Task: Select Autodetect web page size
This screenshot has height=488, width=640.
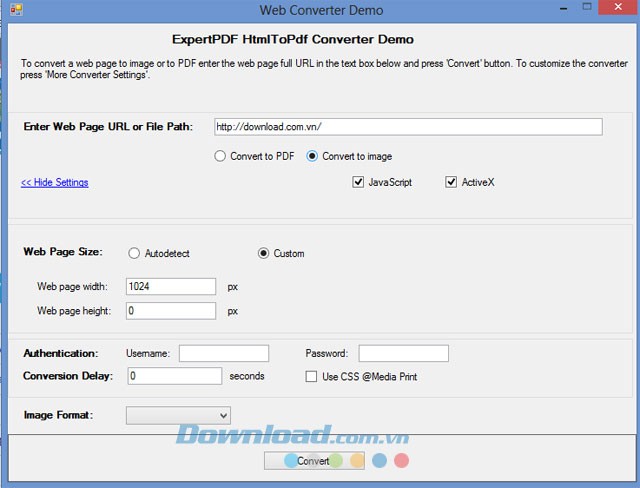Action: coord(134,253)
